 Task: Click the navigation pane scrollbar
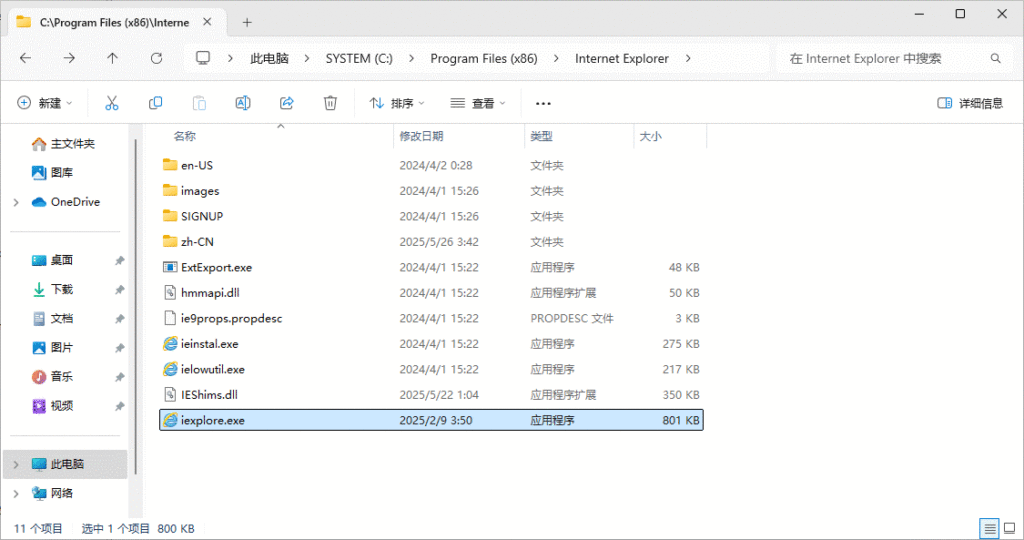[x=136, y=307]
